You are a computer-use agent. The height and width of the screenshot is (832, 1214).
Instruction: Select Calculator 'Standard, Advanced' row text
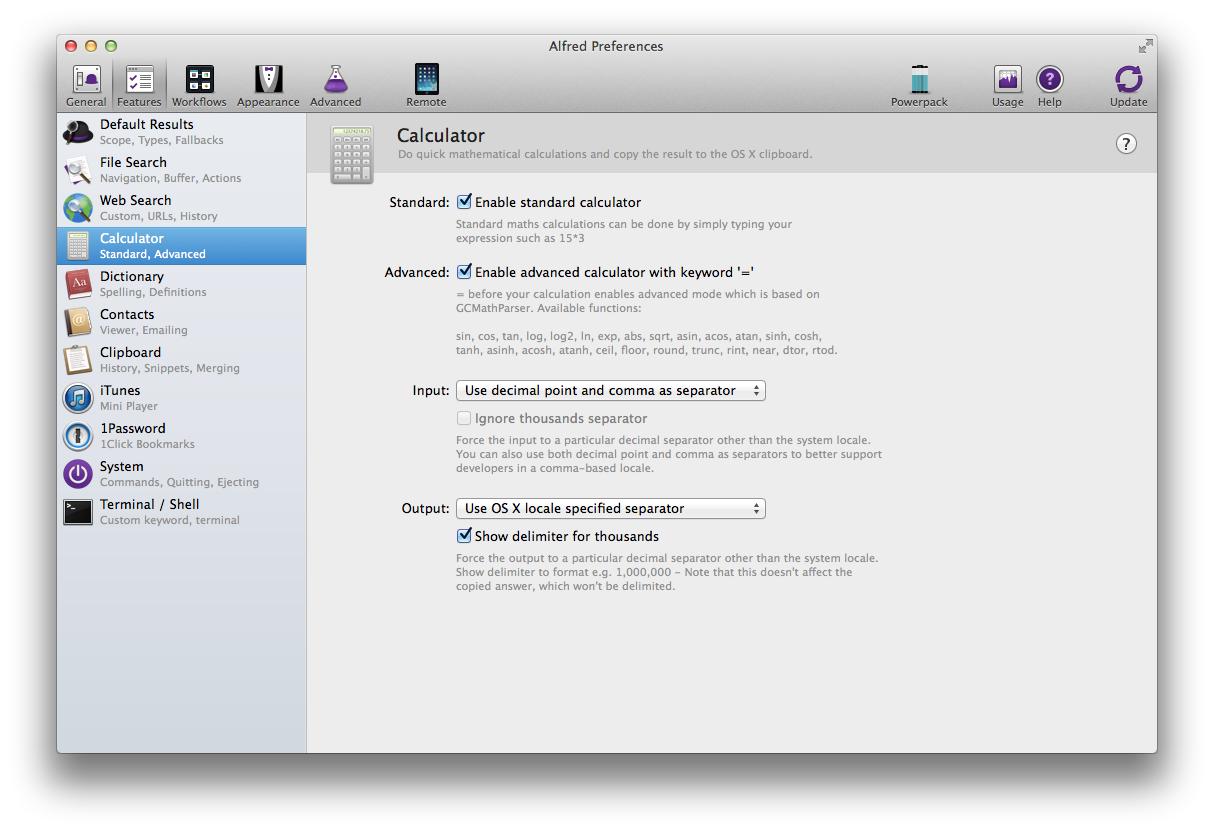[153, 254]
